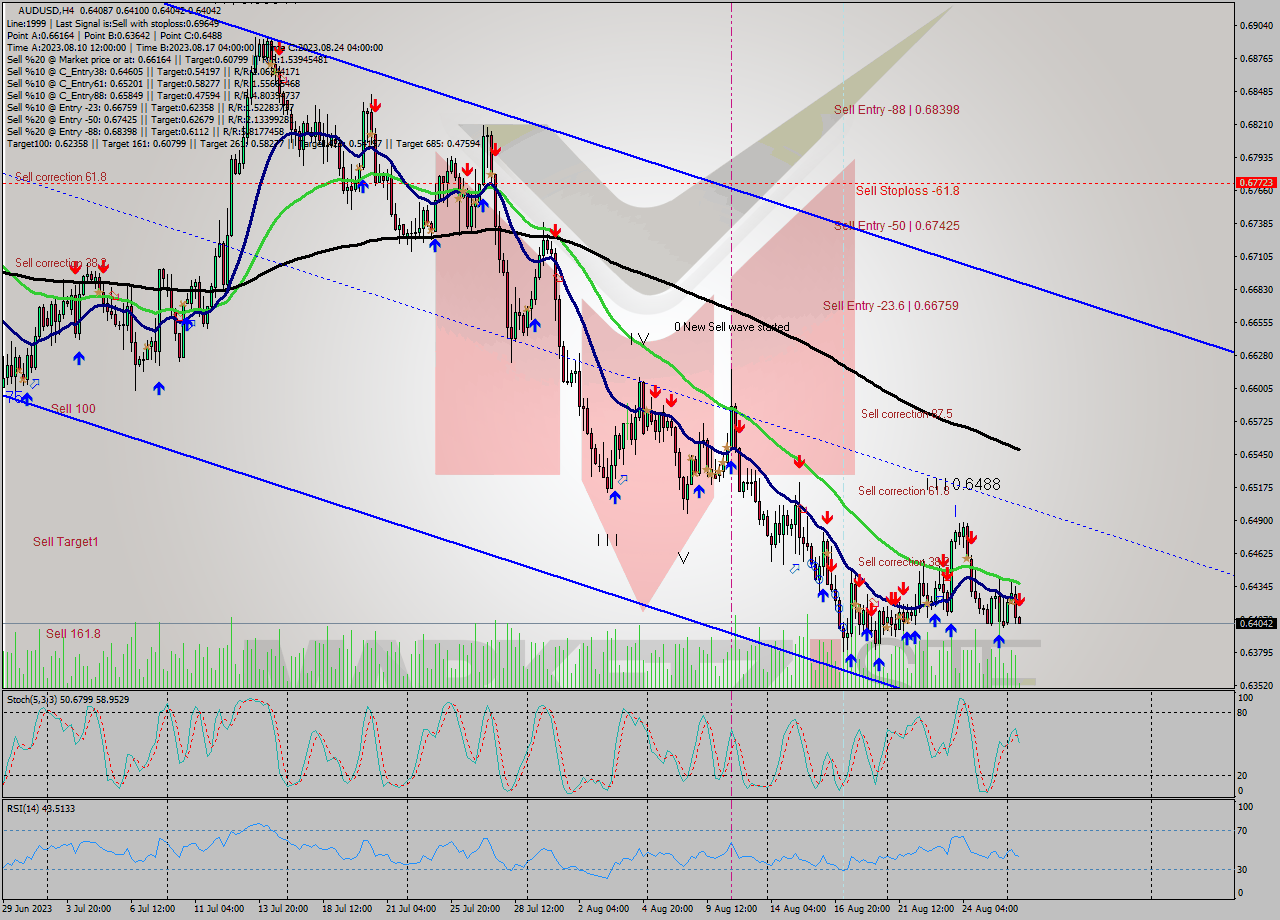The height and width of the screenshot is (920, 1280).
Task: Click the 70 level on RSI scale
Action: [x=1241, y=830]
